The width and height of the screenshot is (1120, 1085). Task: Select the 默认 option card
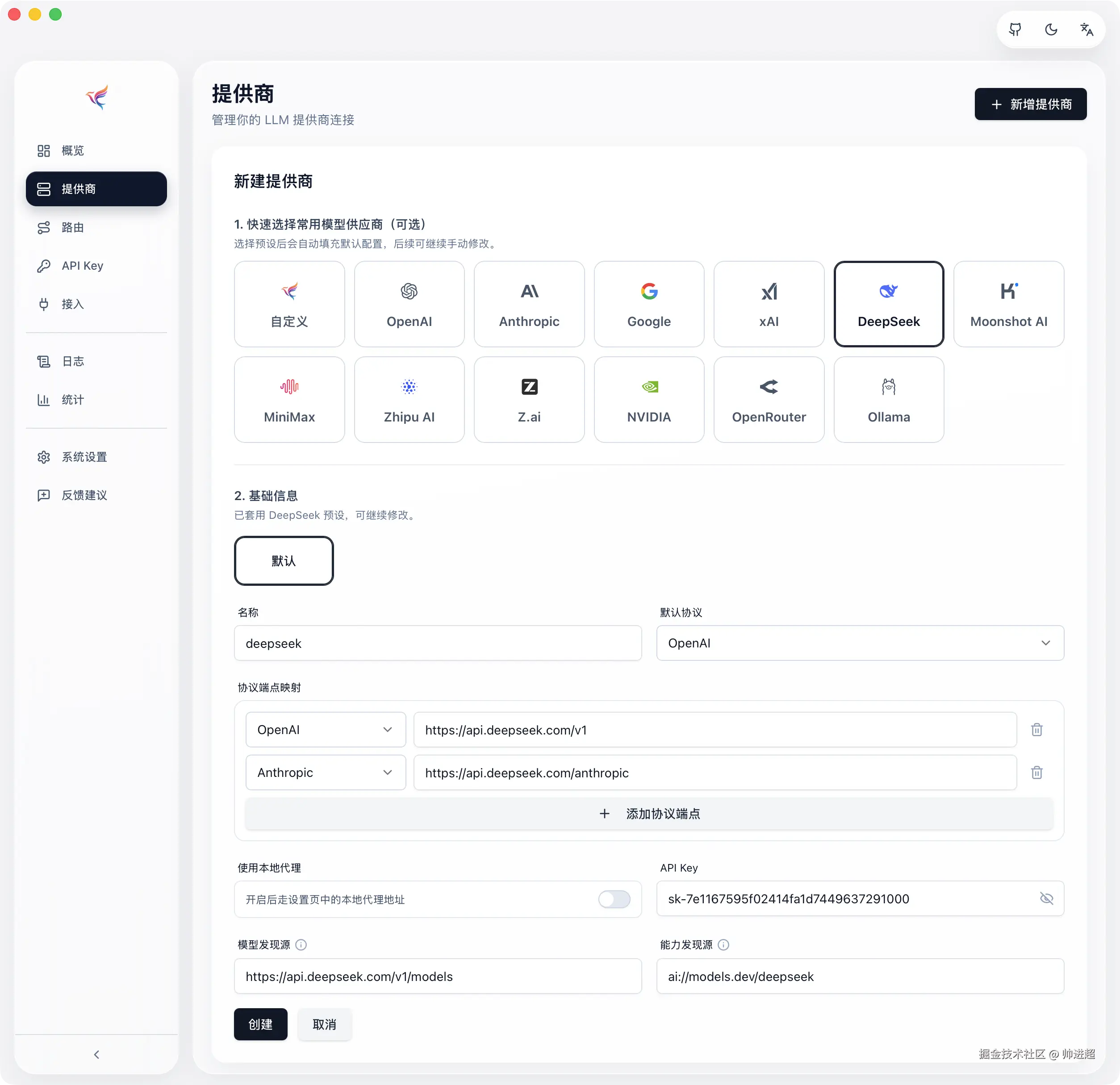[x=284, y=560]
